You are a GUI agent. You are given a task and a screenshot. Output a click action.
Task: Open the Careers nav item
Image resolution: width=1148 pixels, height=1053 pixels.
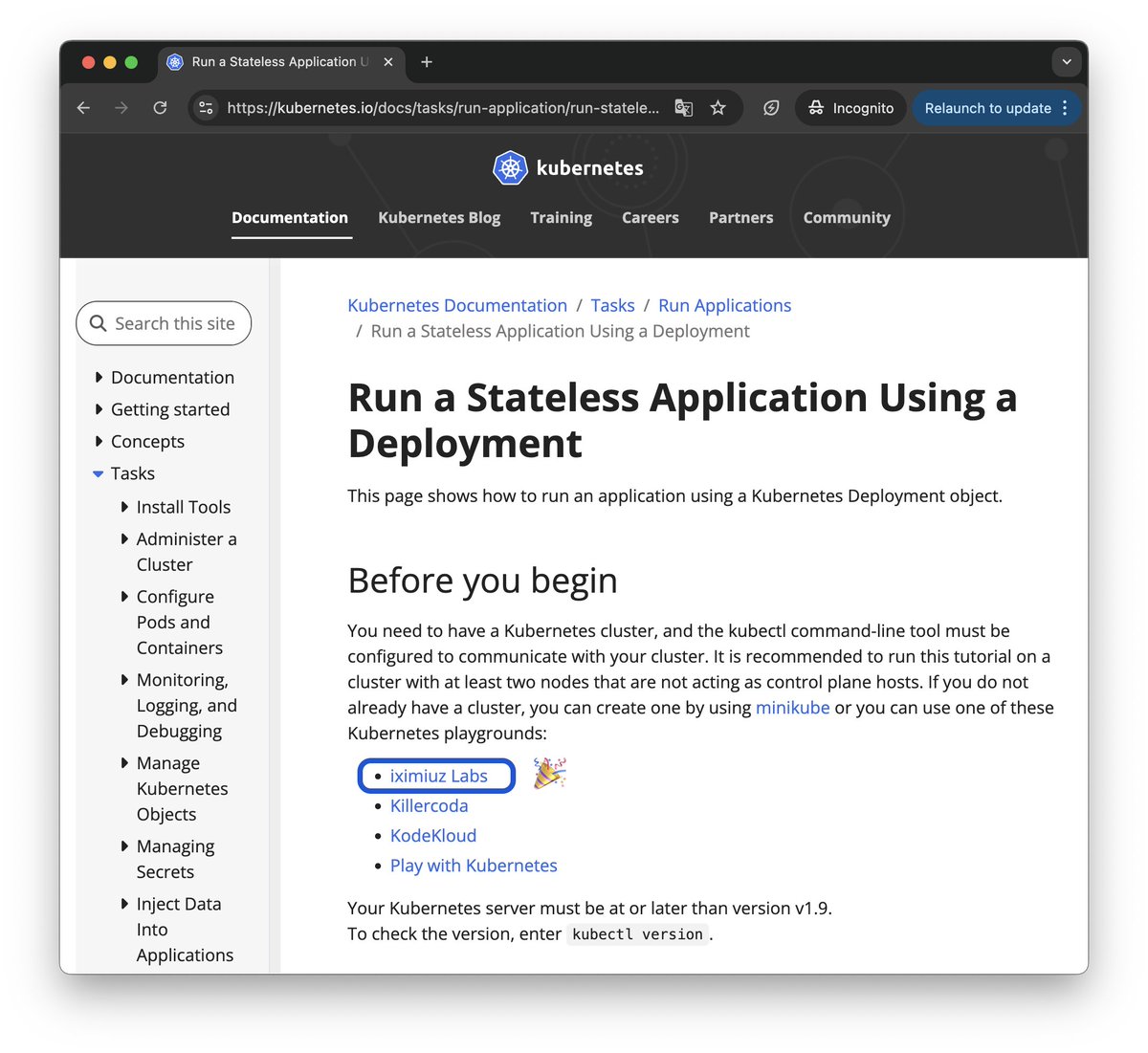[651, 218]
